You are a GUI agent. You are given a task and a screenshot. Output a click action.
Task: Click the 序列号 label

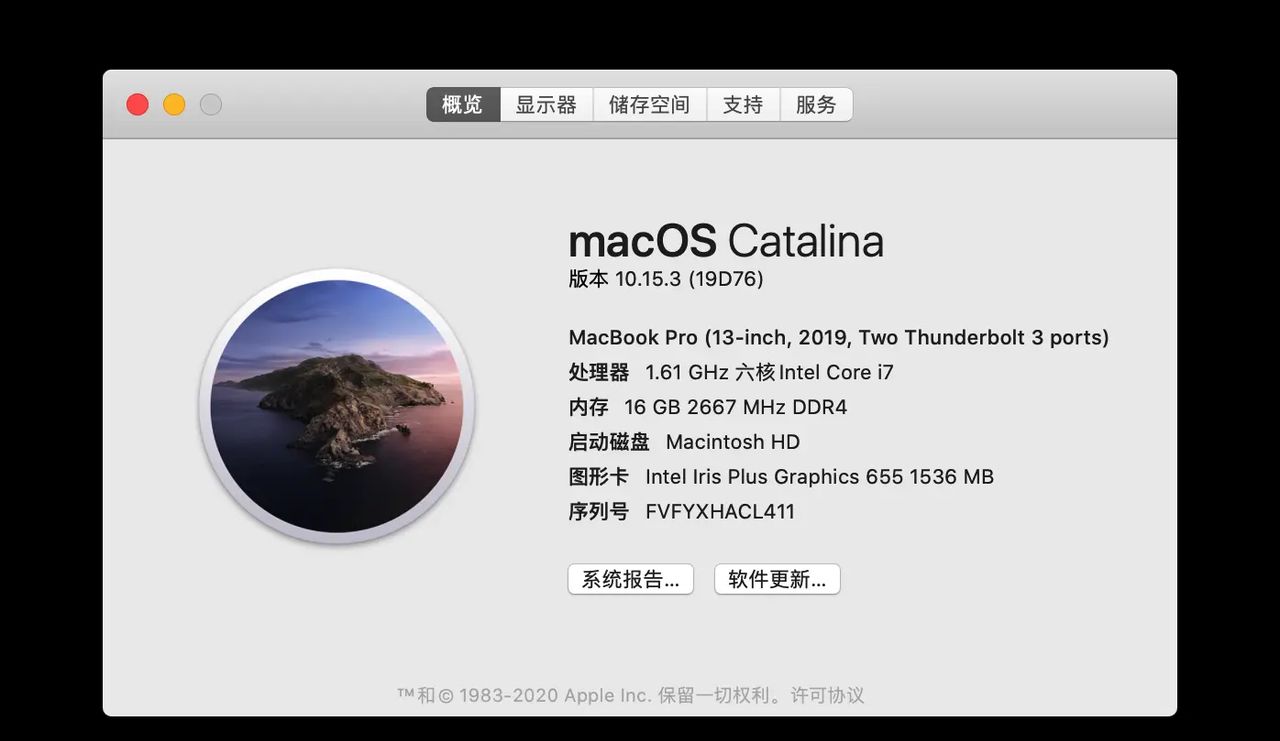pos(599,512)
